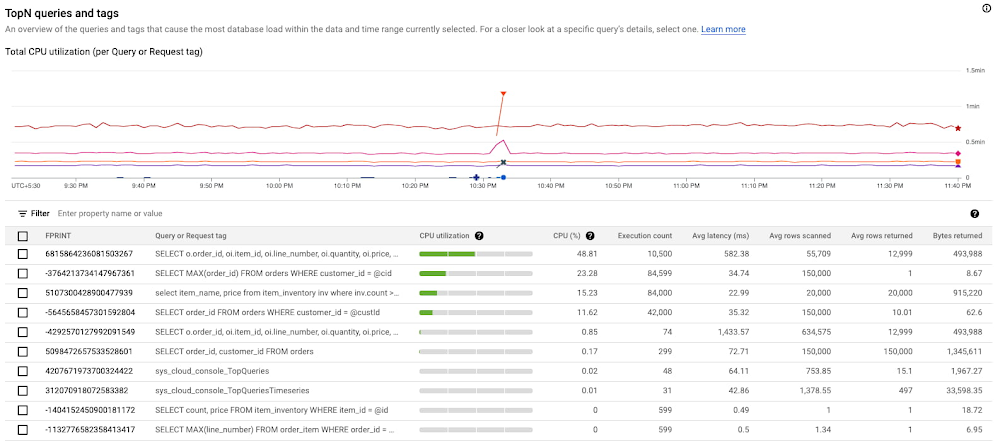Click the X marker near 10:30 PM
This screenshot has height=445, width=1000.
click(503, 163)
